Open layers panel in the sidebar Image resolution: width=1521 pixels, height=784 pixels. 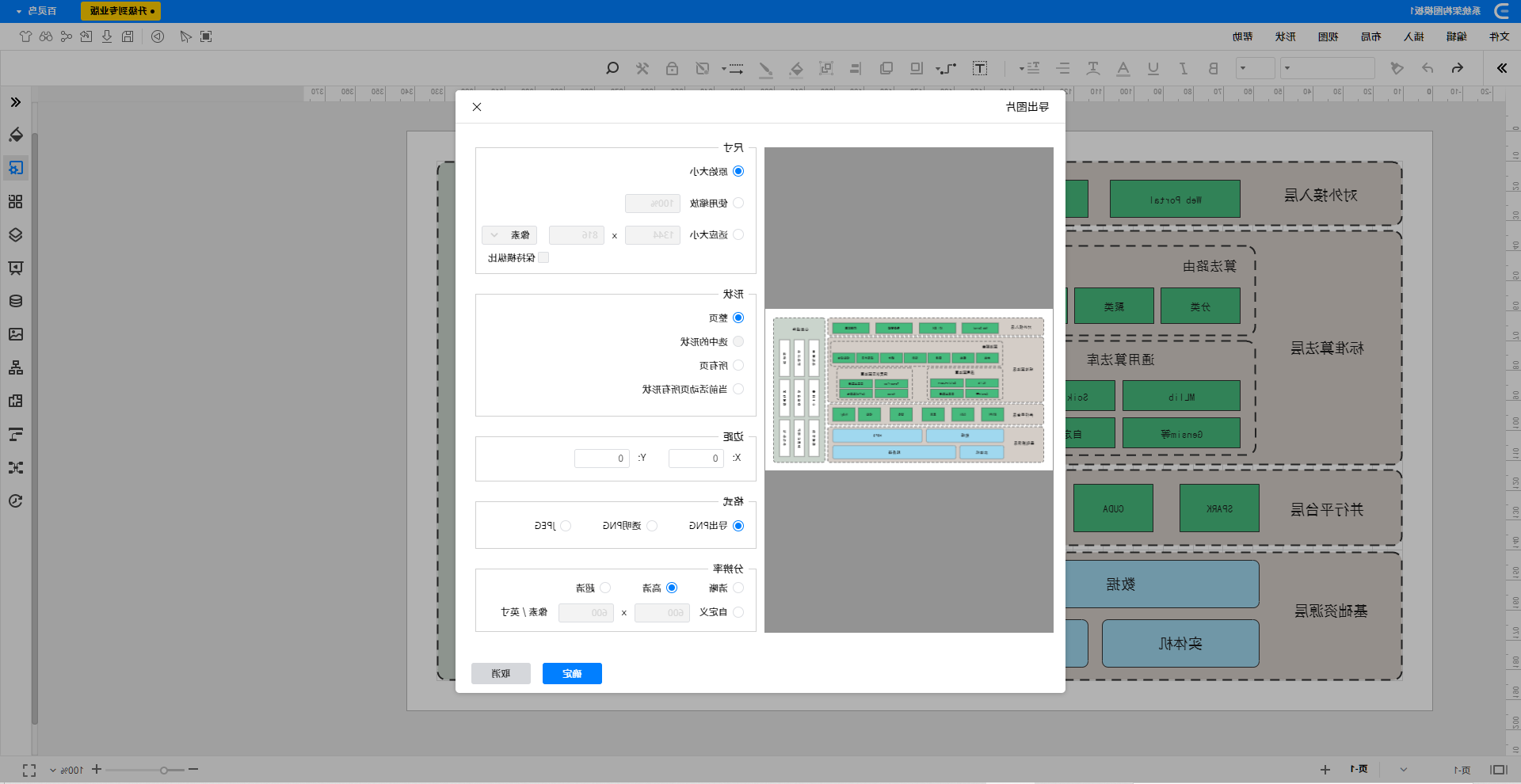click(x=15, y=234)
